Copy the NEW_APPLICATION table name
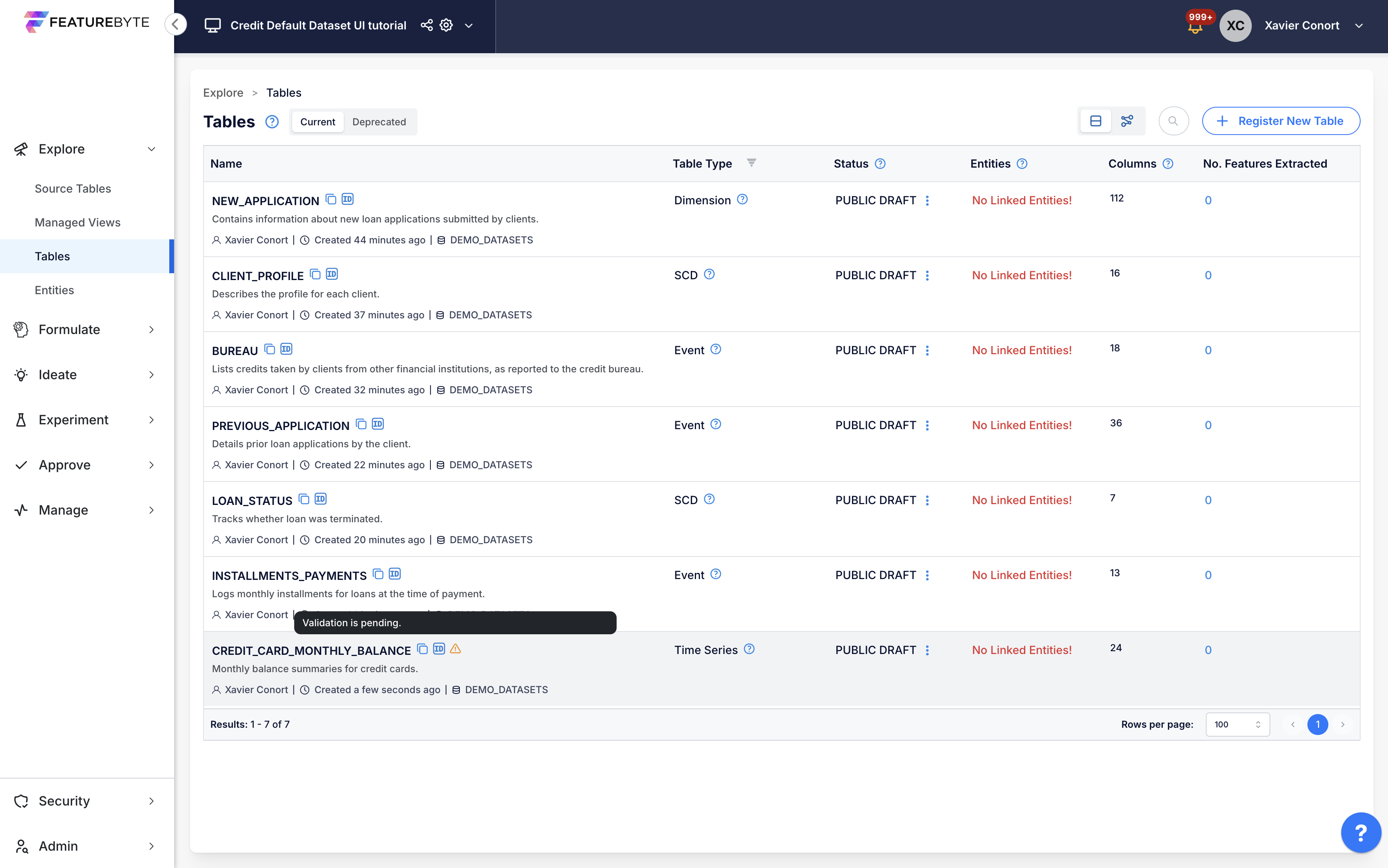Viewport: 1388px width, 868px height. tap(330, 199)
